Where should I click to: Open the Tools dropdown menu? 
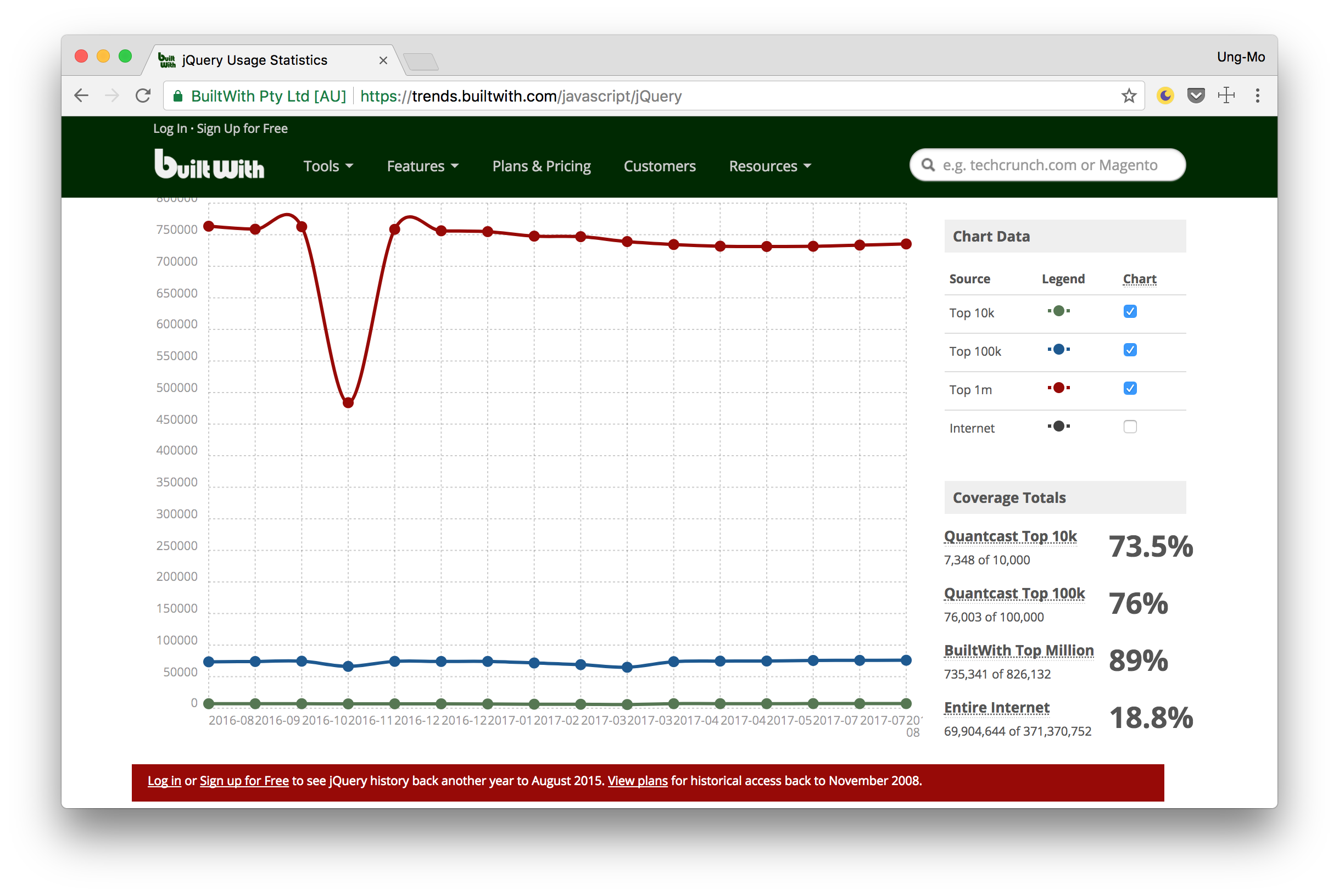tap(326, 165)
